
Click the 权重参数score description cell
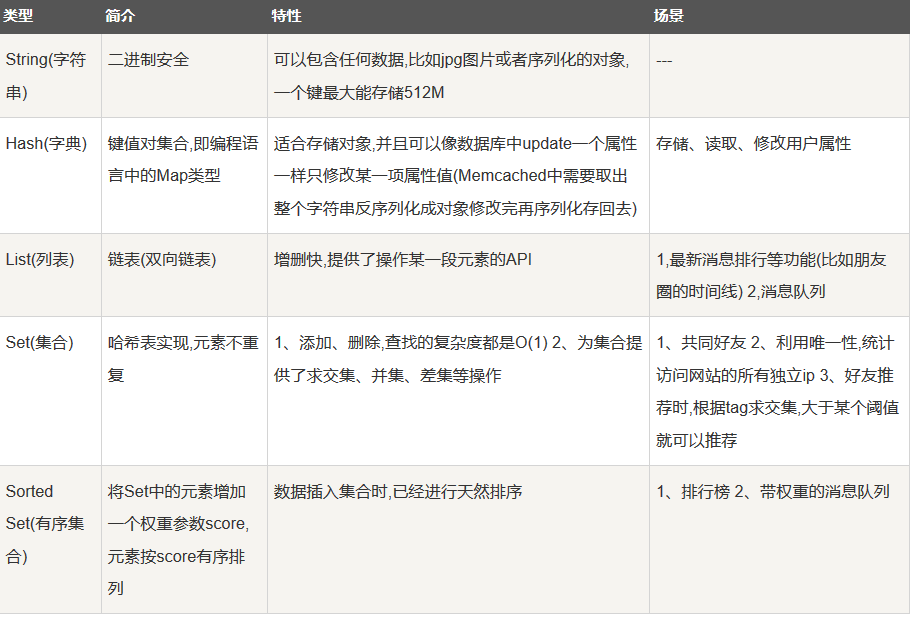tap(184, 539)
